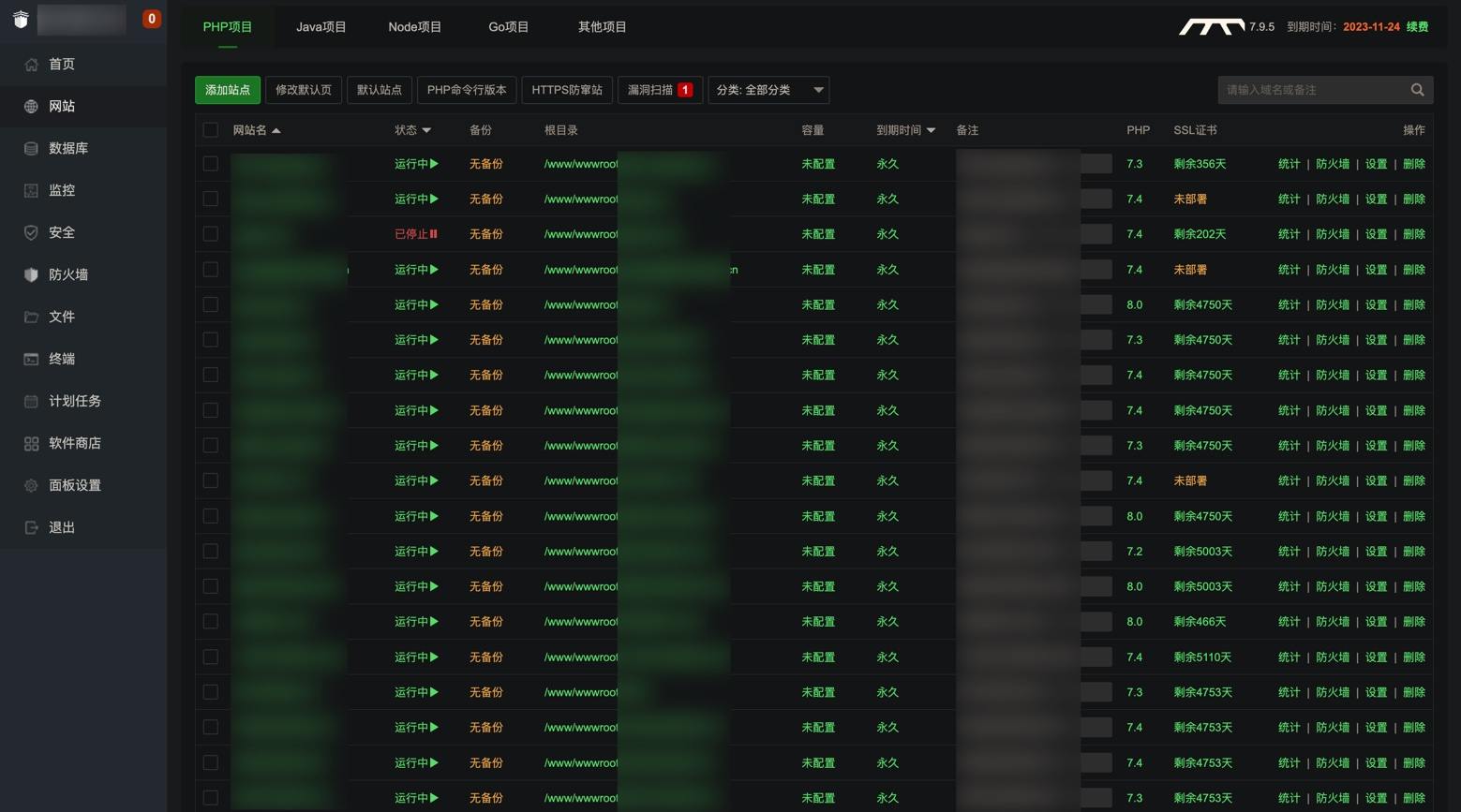
Task: Open the 到期时间 column sort arrow
Action: [x=931, y=131]
